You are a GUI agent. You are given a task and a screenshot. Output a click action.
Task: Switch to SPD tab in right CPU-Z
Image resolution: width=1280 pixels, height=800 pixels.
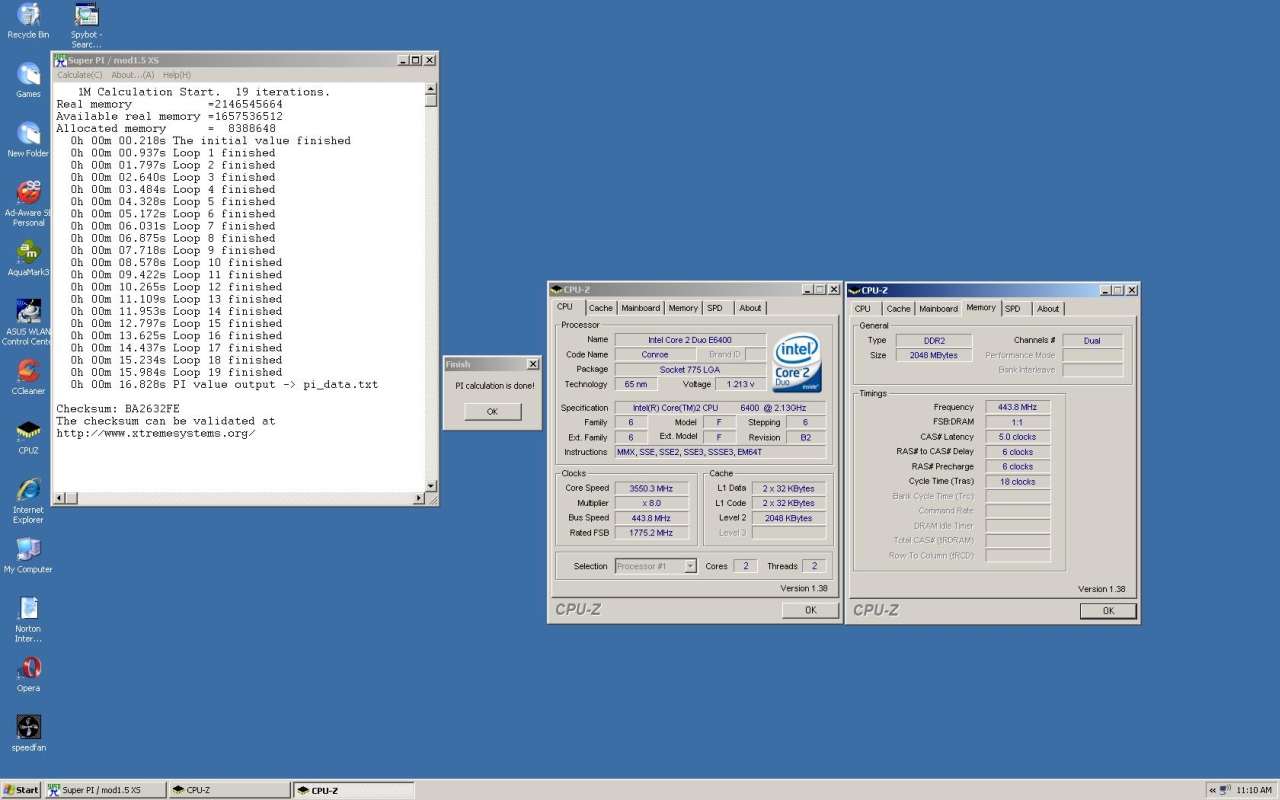coord(1013,309)
